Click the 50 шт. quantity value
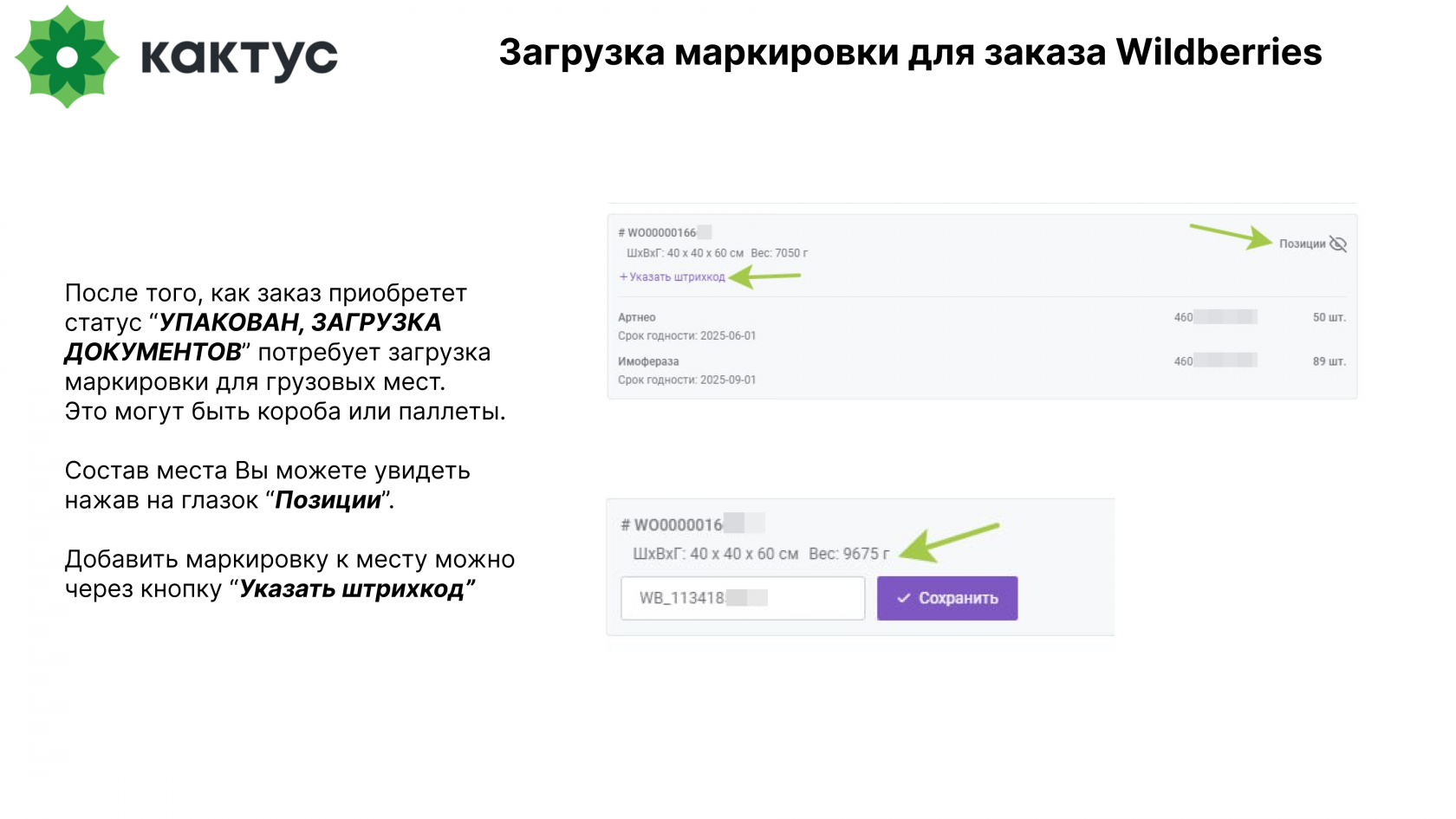The width and height of the screenshot is (1456, 819). [x=1329, y=318]
